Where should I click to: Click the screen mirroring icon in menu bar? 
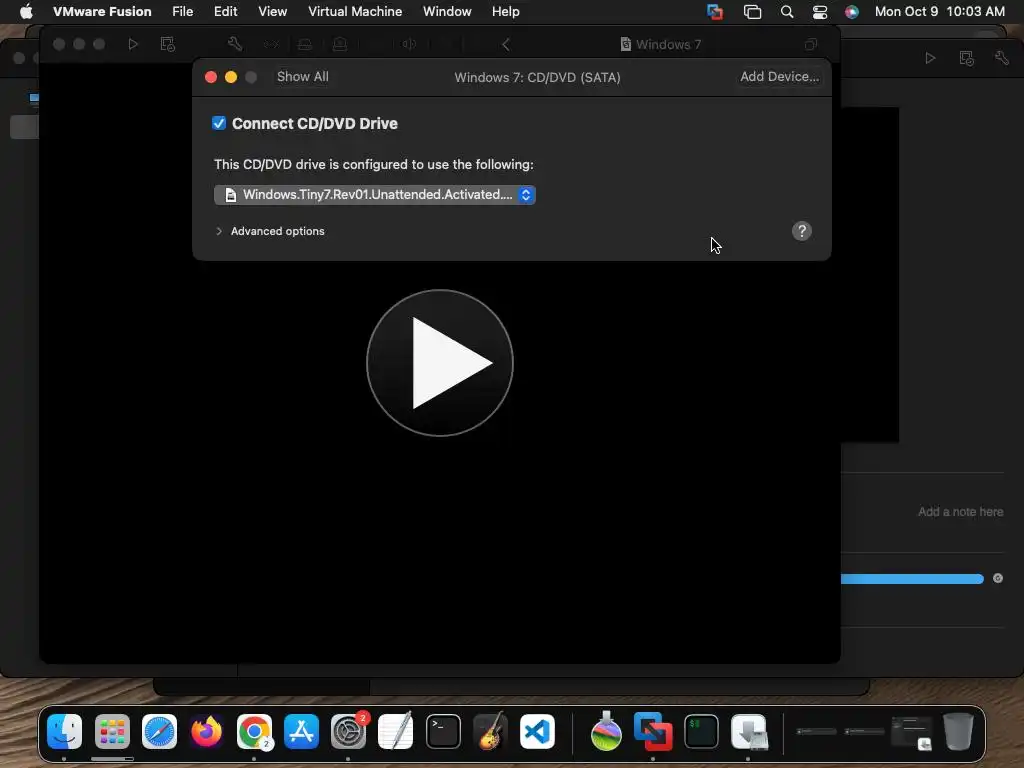pyautogui.click(x=752, y=12)
